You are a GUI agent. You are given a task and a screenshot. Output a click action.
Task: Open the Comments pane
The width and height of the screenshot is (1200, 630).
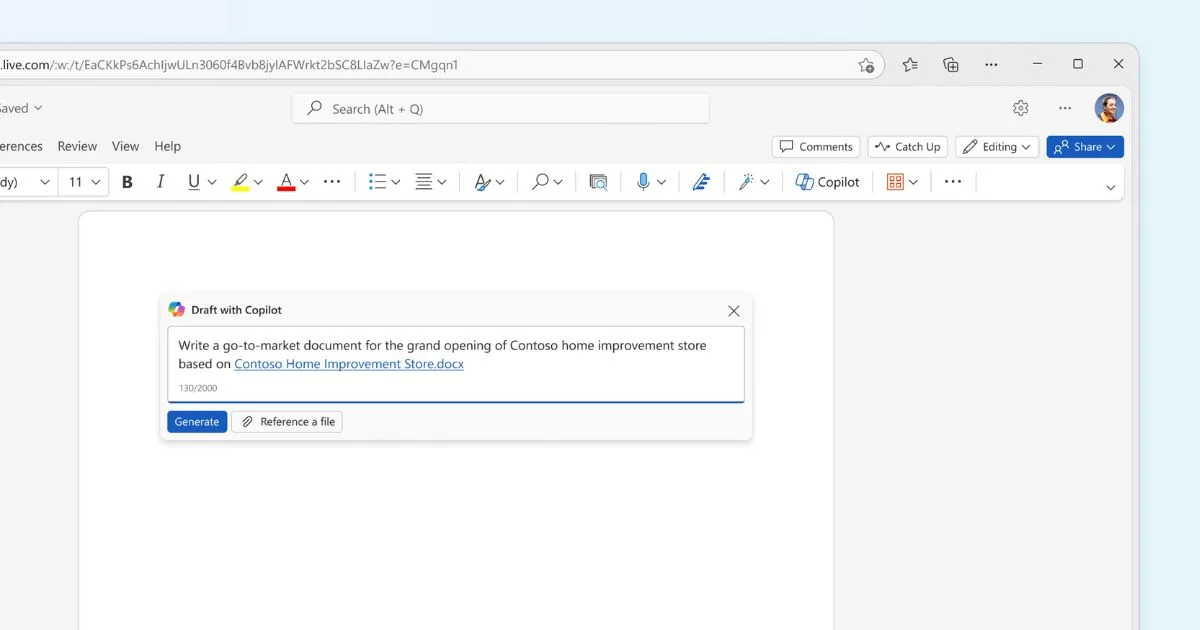tap(816, 147)
